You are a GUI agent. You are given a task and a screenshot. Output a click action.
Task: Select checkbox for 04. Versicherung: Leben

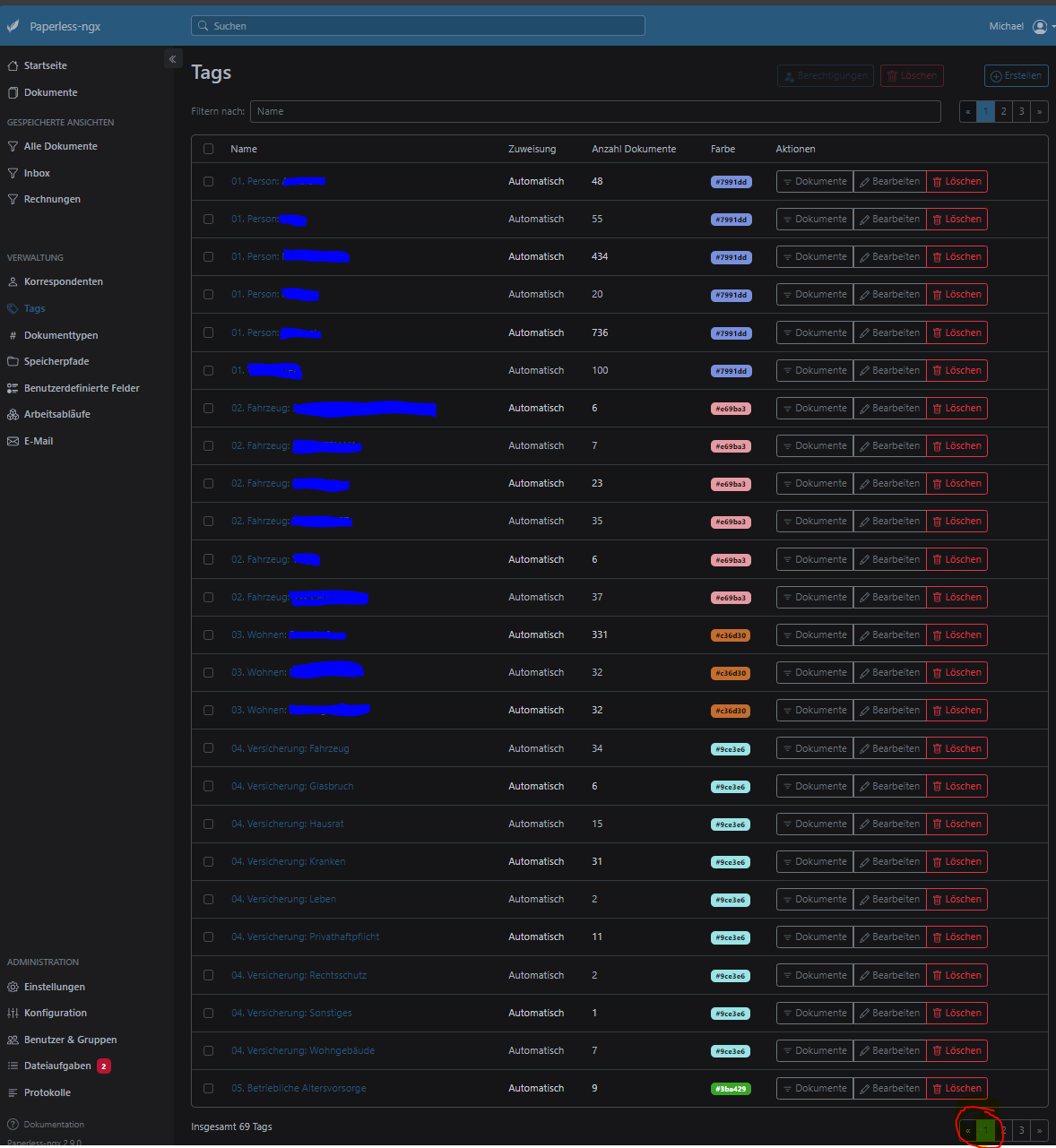209,899
